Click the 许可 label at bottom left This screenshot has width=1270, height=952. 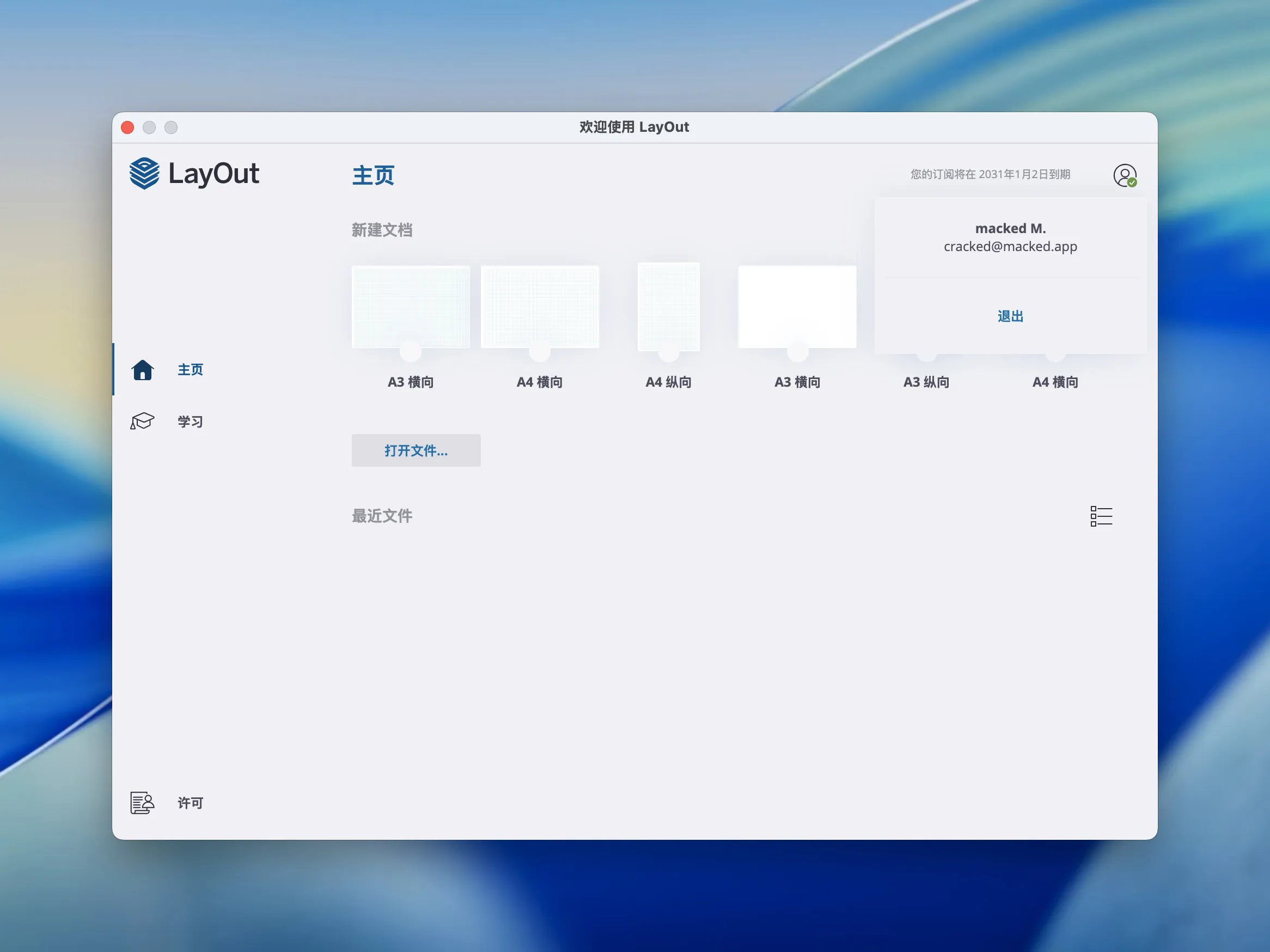click(190, 803)
